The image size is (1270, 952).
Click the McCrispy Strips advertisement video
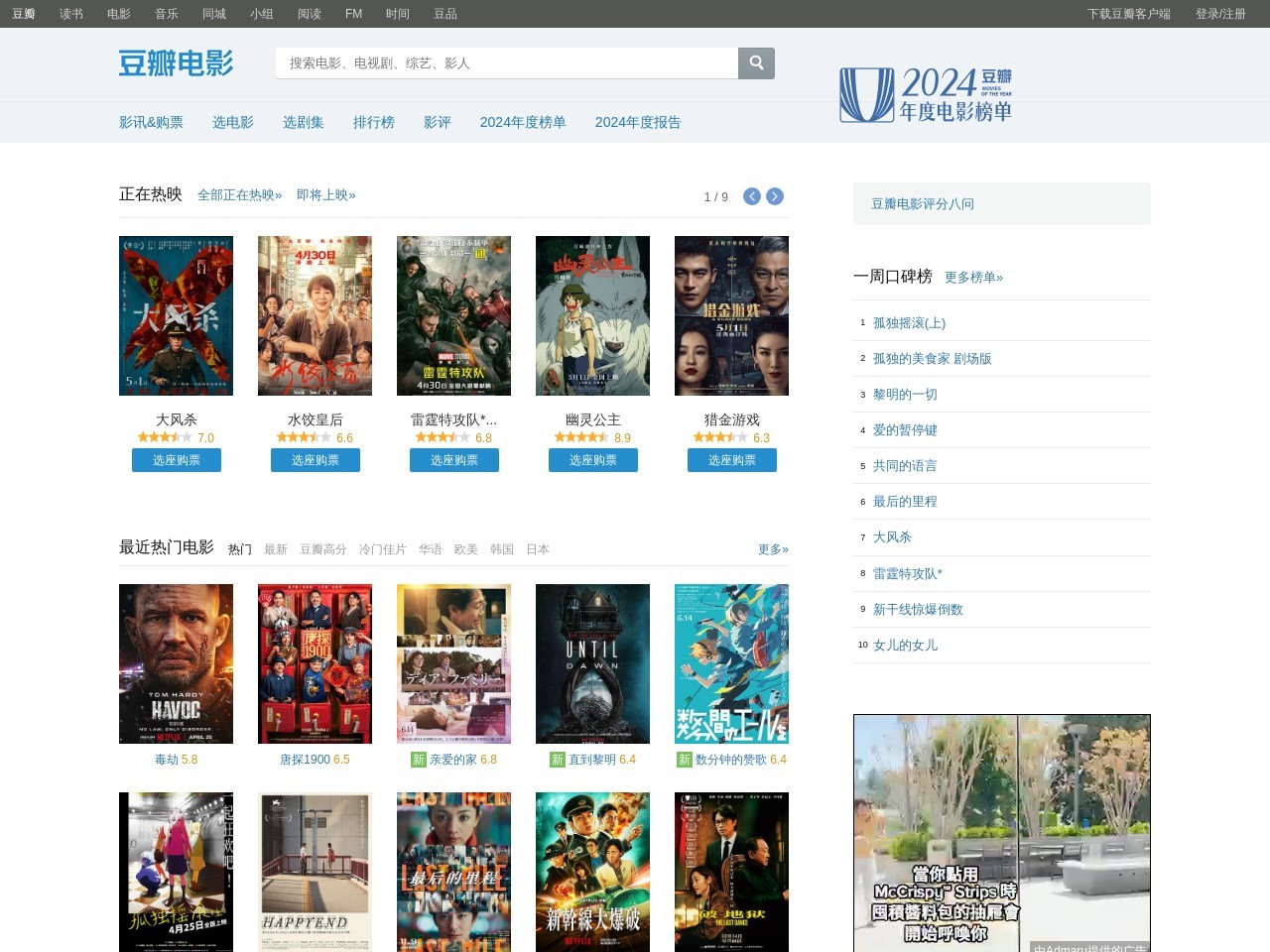point(1002,833)
